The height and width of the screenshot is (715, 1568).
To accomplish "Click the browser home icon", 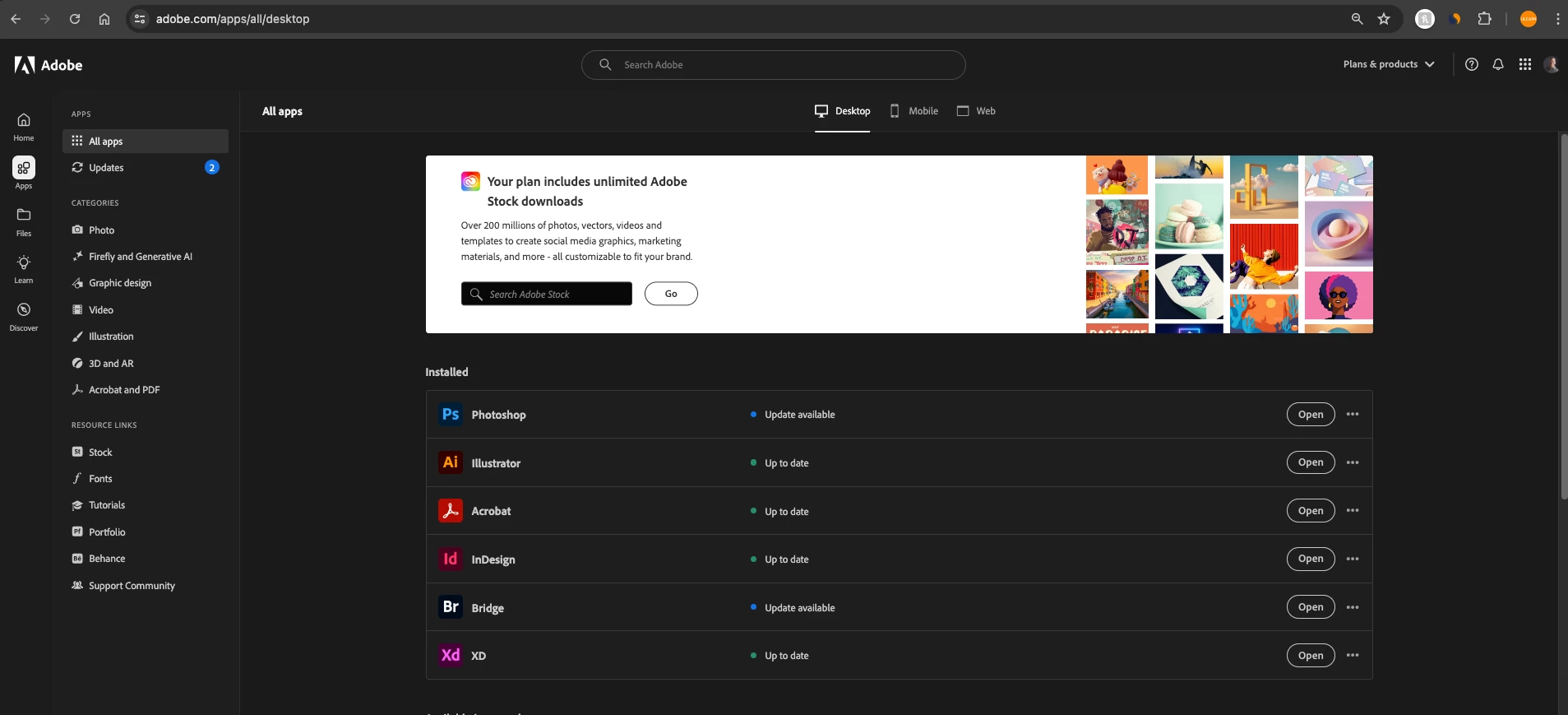I will (x=104, y=19).
